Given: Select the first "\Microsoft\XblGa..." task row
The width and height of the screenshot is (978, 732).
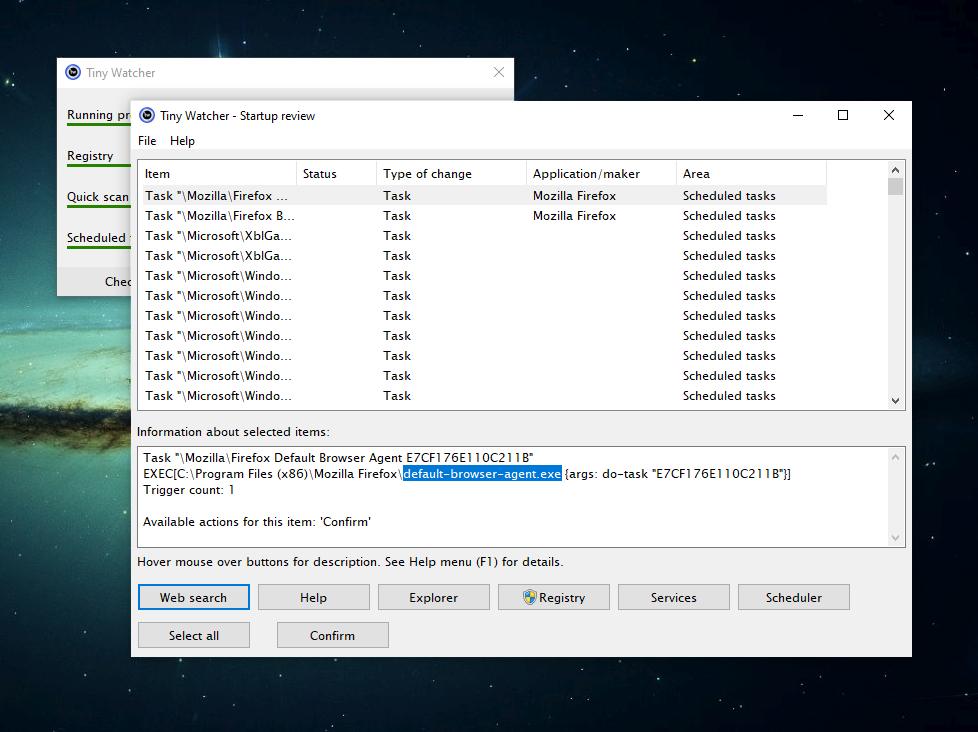Looking at the screenshot, I should pyautogui.click(x=485, y=236).
